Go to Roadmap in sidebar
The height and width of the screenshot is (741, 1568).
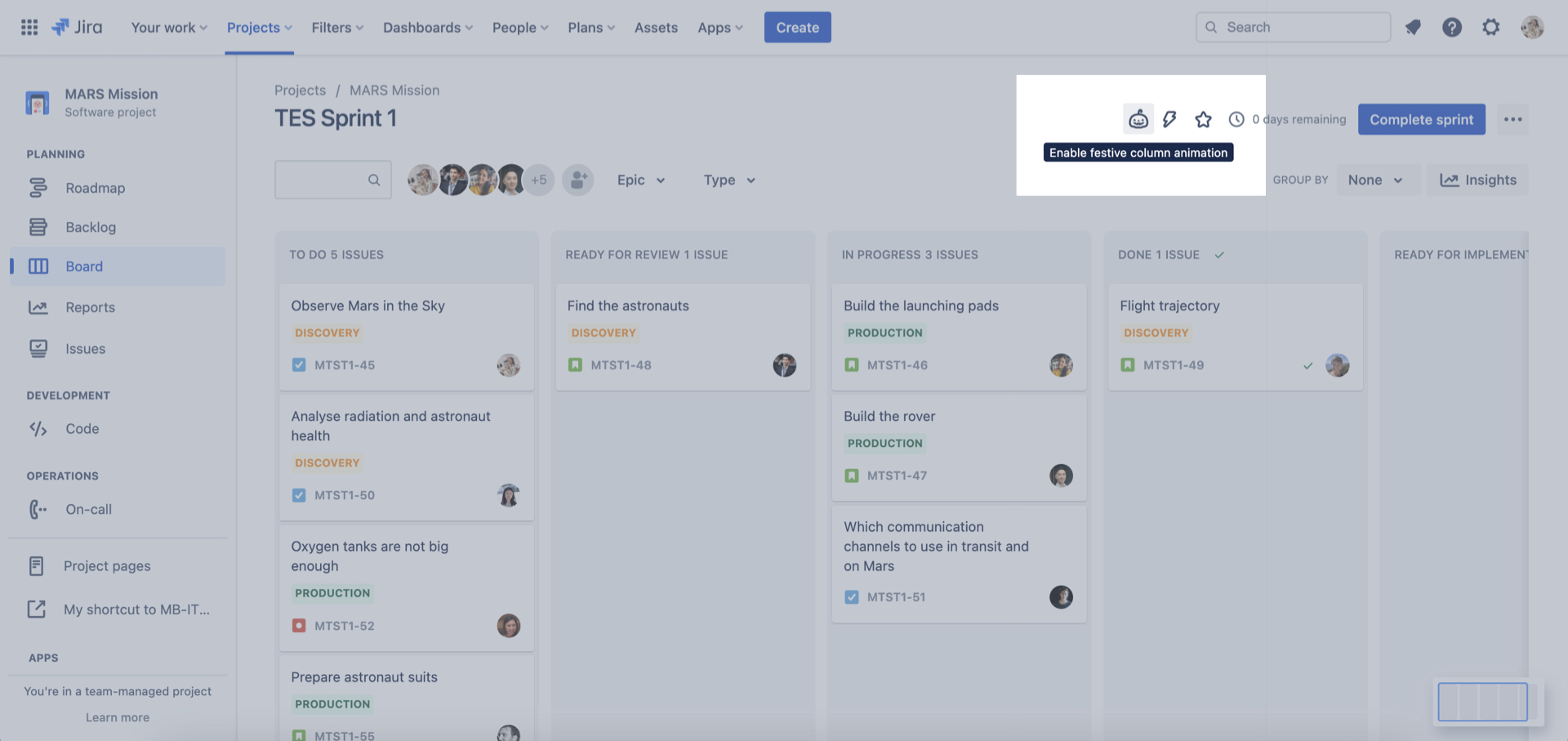(118, 188)
